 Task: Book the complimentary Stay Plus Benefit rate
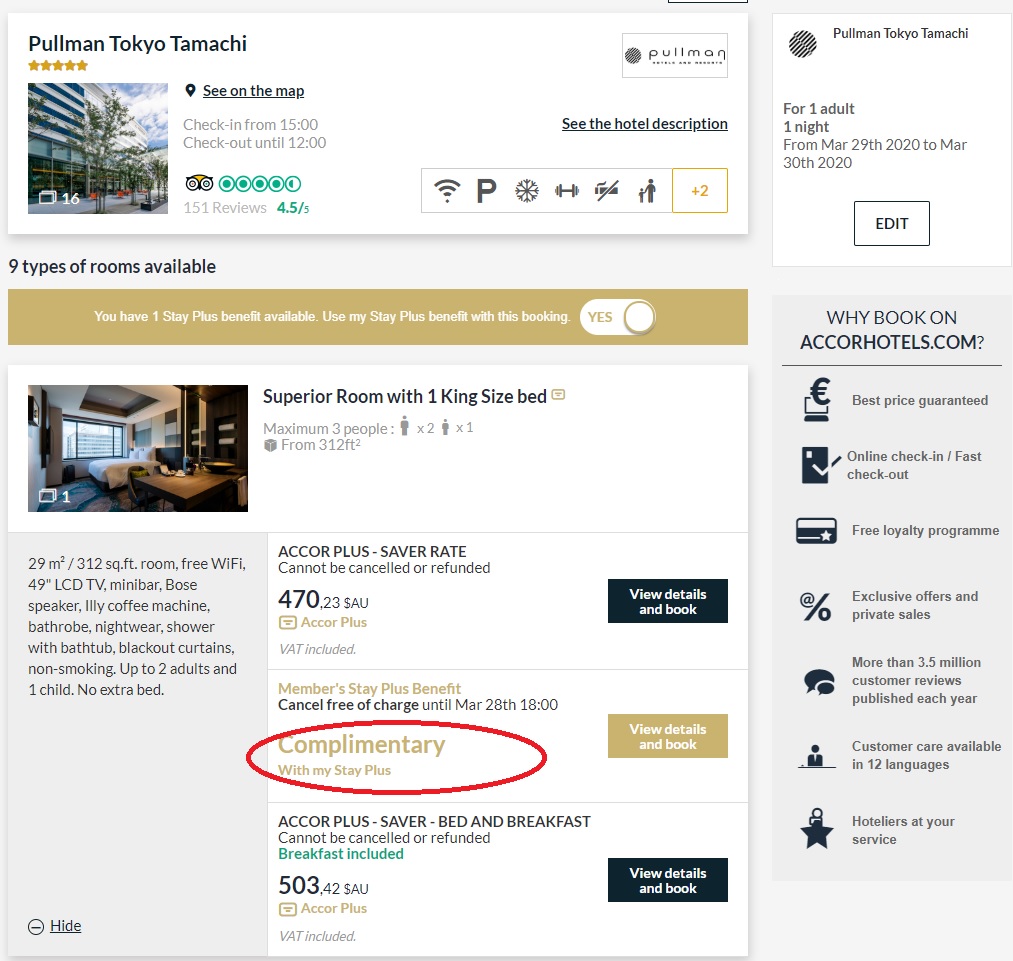(x=667, y=736)
